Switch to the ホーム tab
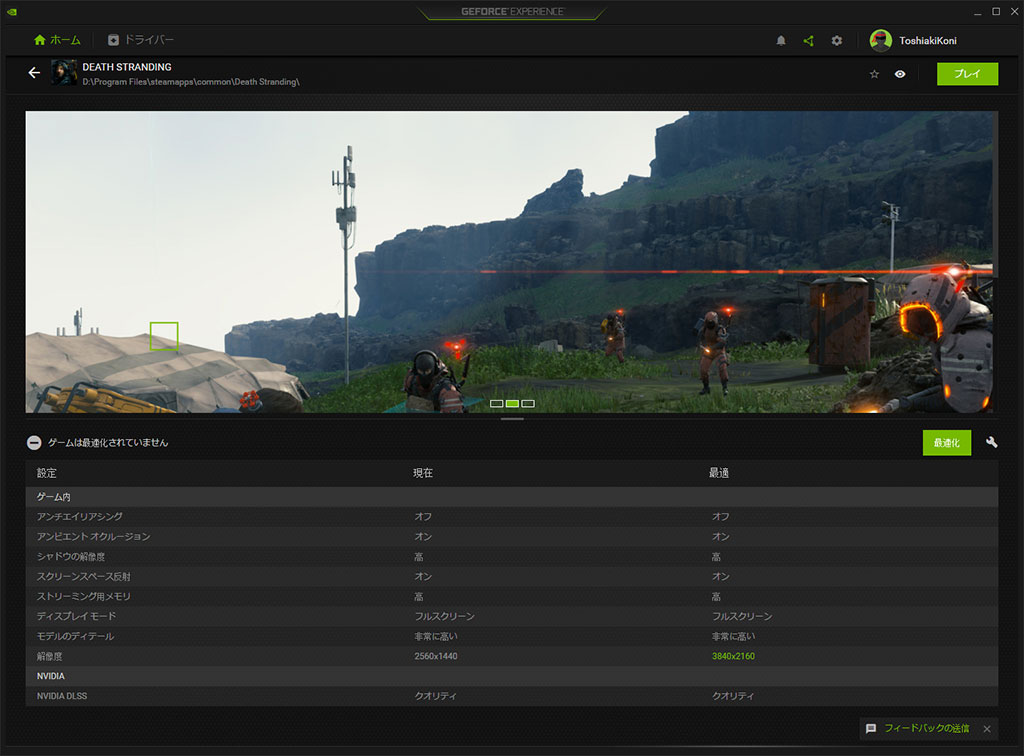Viewport: 1024px width, 756px height. [x=57, y=40]
